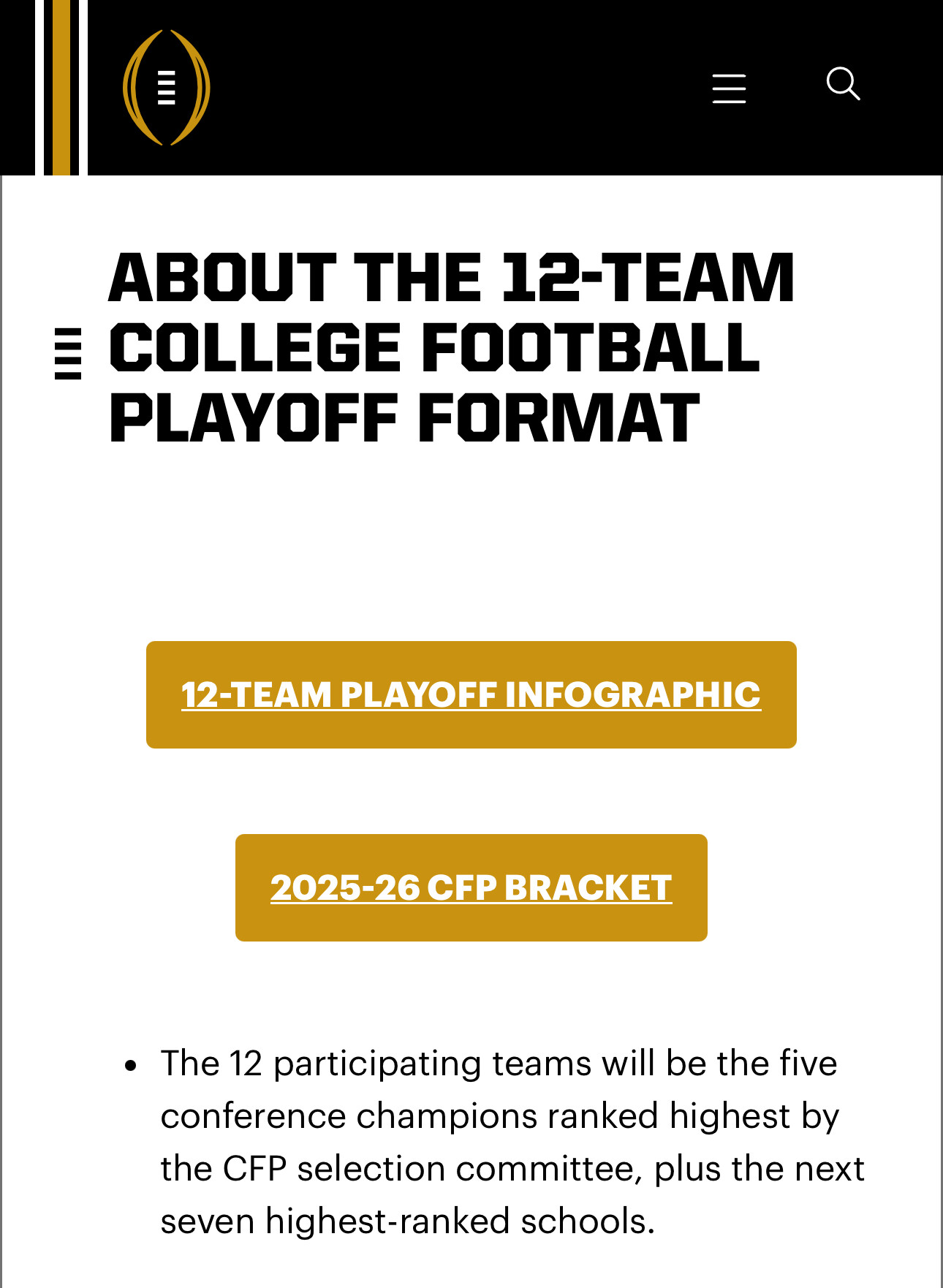Image resolution: width=943 pixels, height=1288 pixels.
Task: Click the empty black header area between logo and menu
Action: point(453,88)
